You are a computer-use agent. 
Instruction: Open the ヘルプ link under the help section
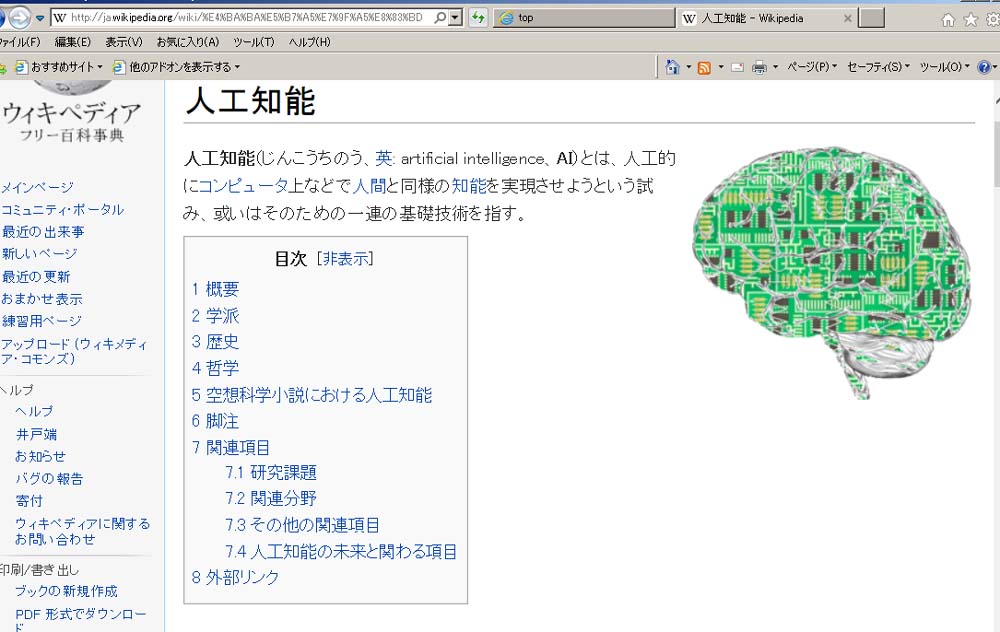click(x=34, y=411)
